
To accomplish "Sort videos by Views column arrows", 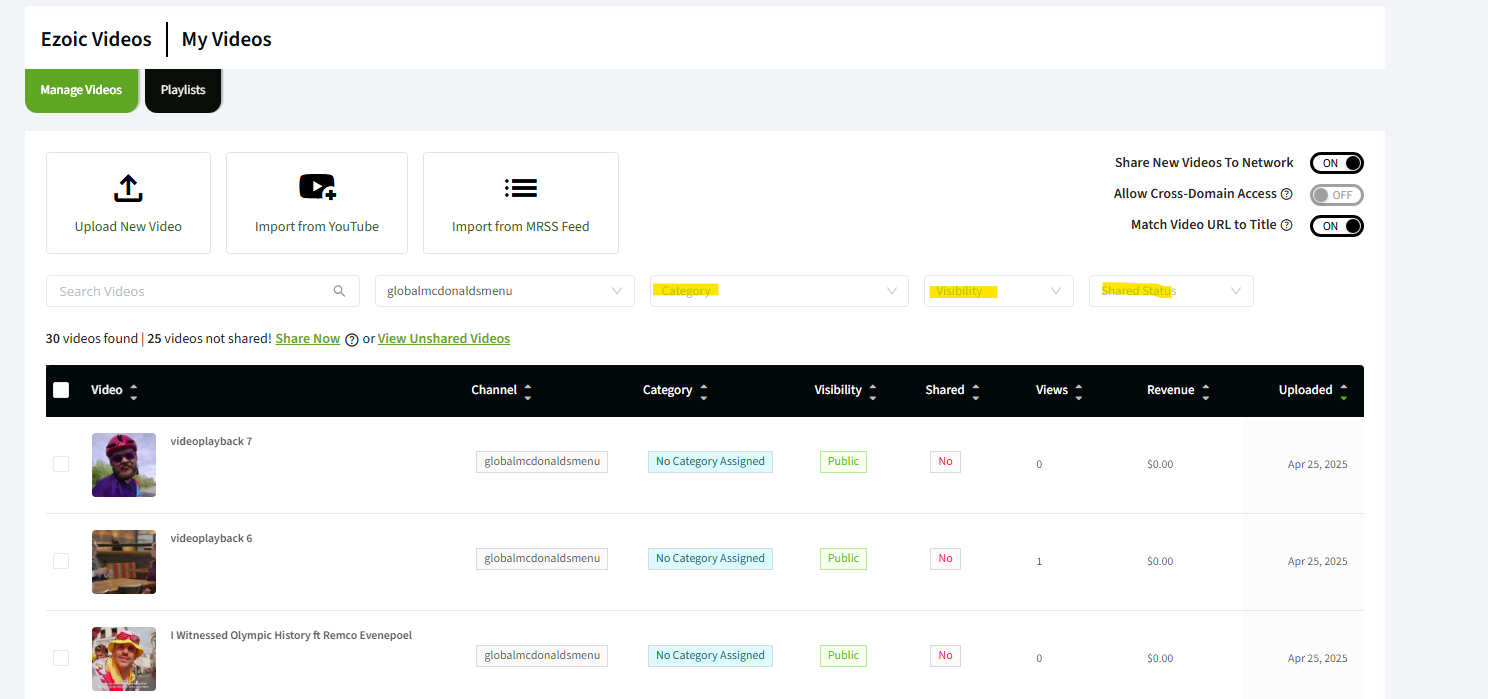I will click(1078, 391).
